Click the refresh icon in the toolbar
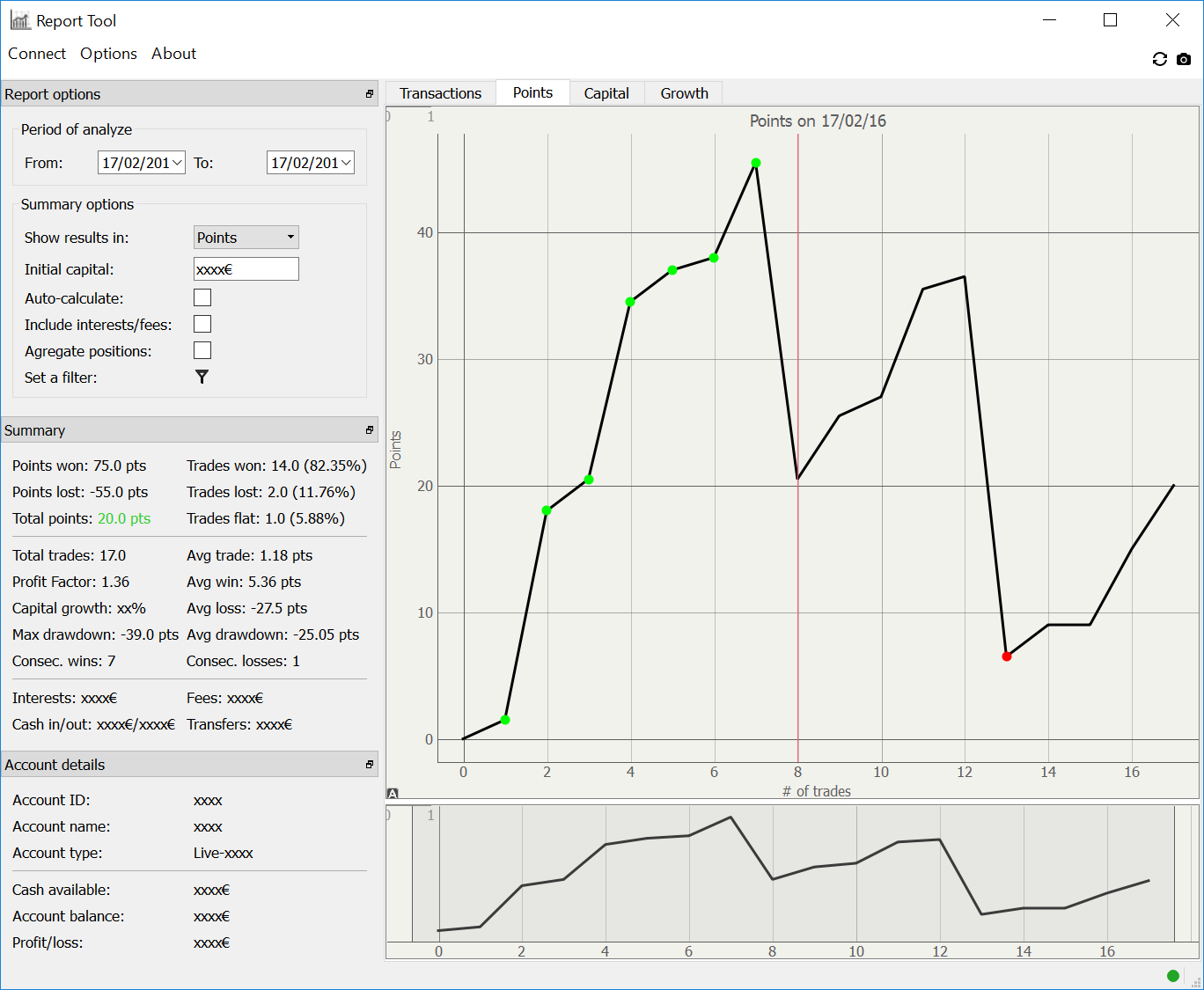The image size is (1204, 990). click(1160, 59)
